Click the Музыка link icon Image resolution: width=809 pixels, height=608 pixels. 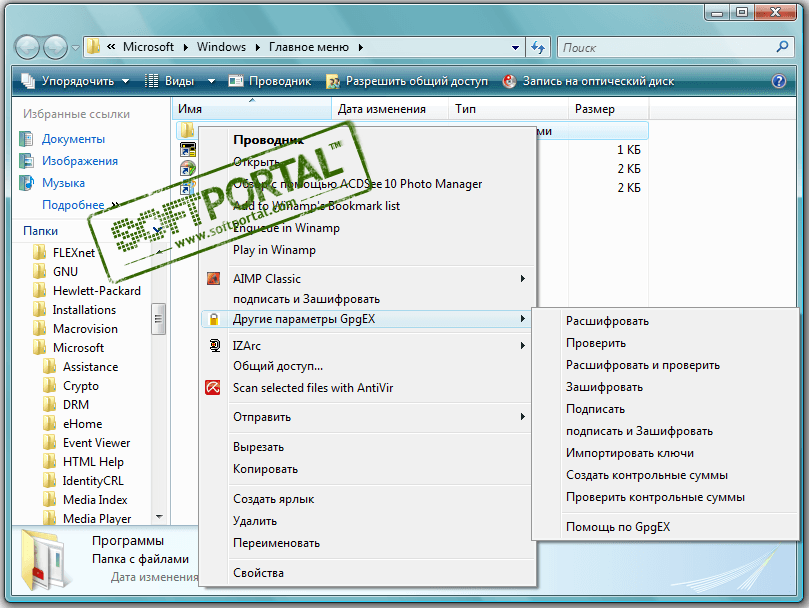[26, 183]
